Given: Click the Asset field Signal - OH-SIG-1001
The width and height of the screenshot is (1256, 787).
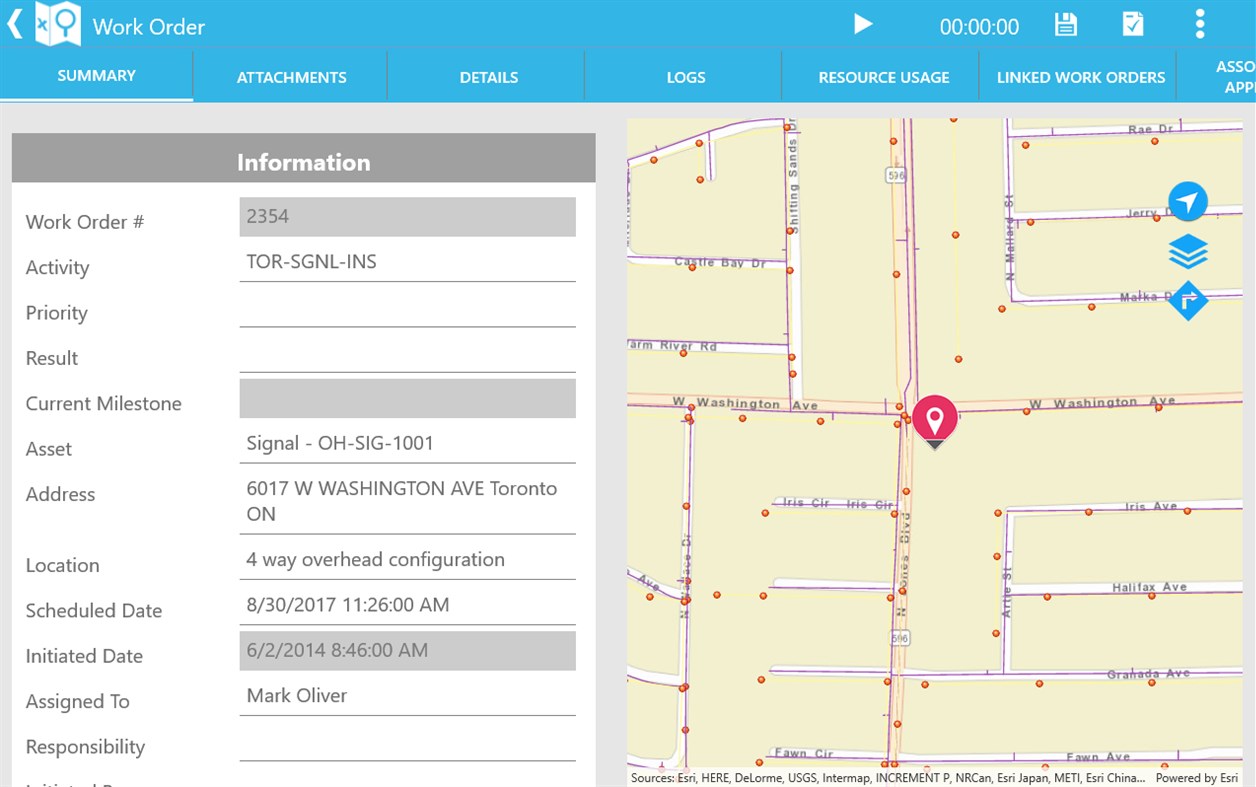Looking at the screenshot, I should [x=408, y=443].
